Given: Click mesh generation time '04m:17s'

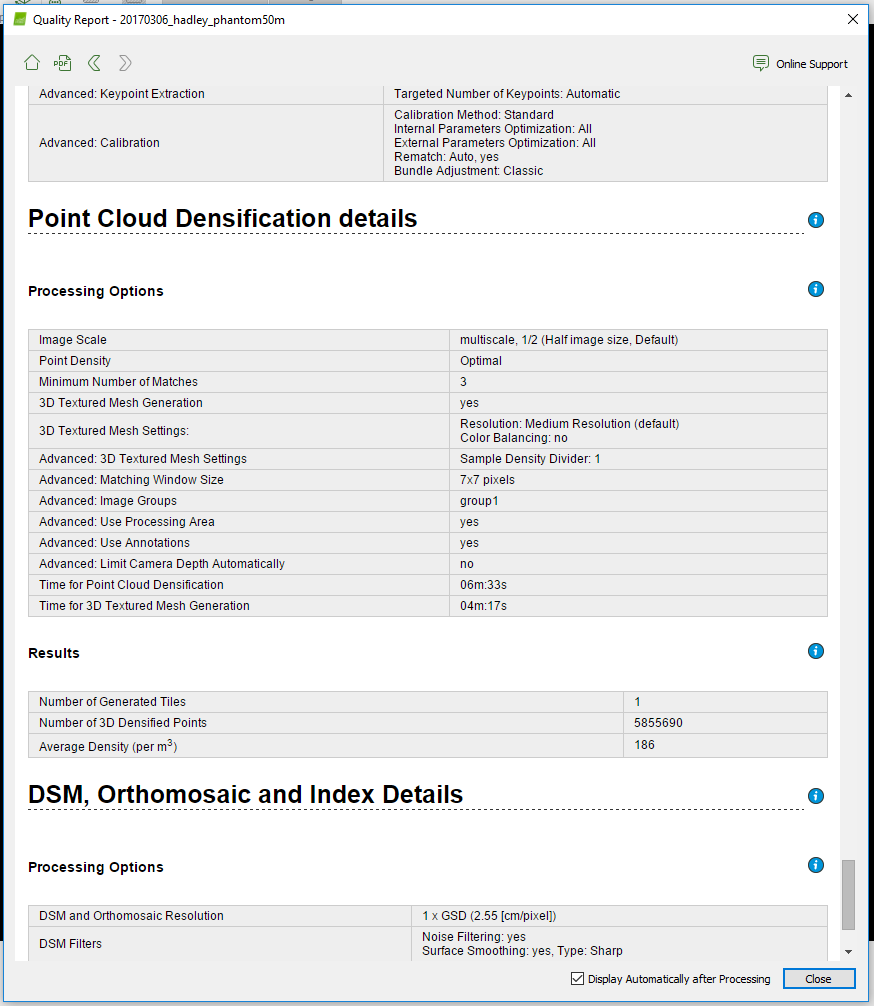Looking at the screenshot, I should tap(483, 606).
